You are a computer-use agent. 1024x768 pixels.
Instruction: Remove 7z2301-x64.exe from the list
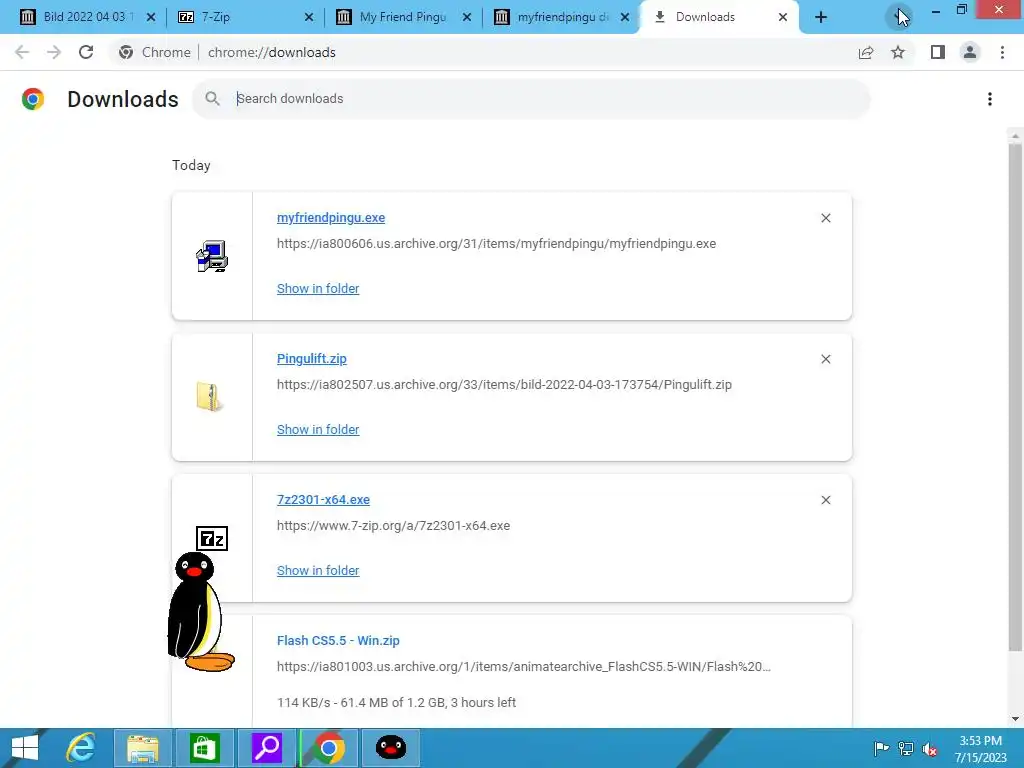coord(825,500)
